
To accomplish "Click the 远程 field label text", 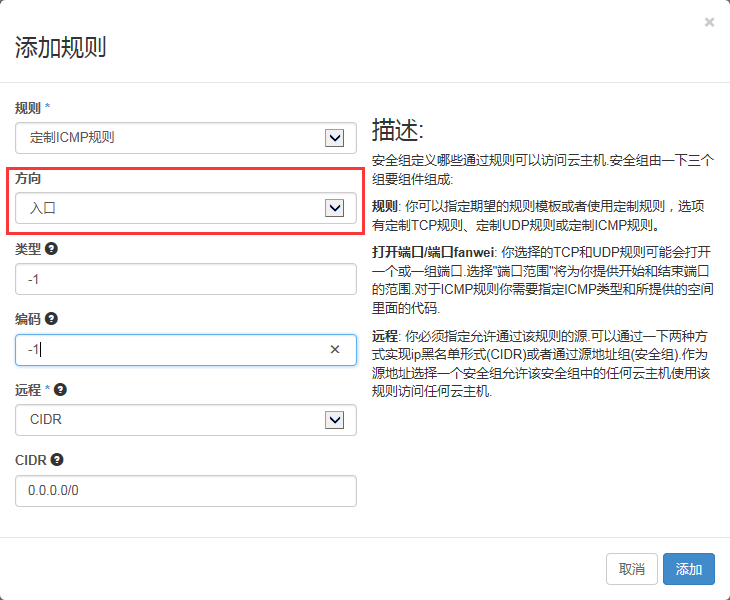I will pyautogui.click(x=28, y=389).
